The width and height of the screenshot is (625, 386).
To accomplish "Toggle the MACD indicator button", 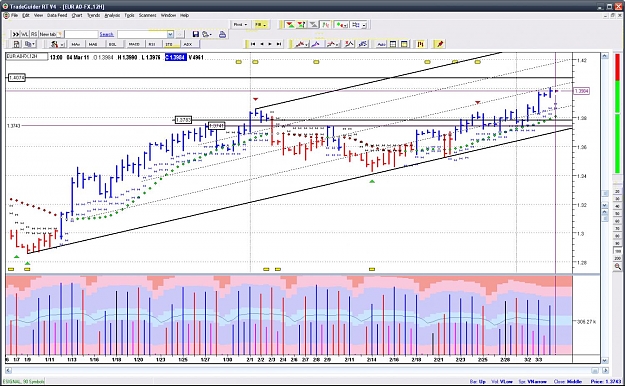I will tap(134, 44).
